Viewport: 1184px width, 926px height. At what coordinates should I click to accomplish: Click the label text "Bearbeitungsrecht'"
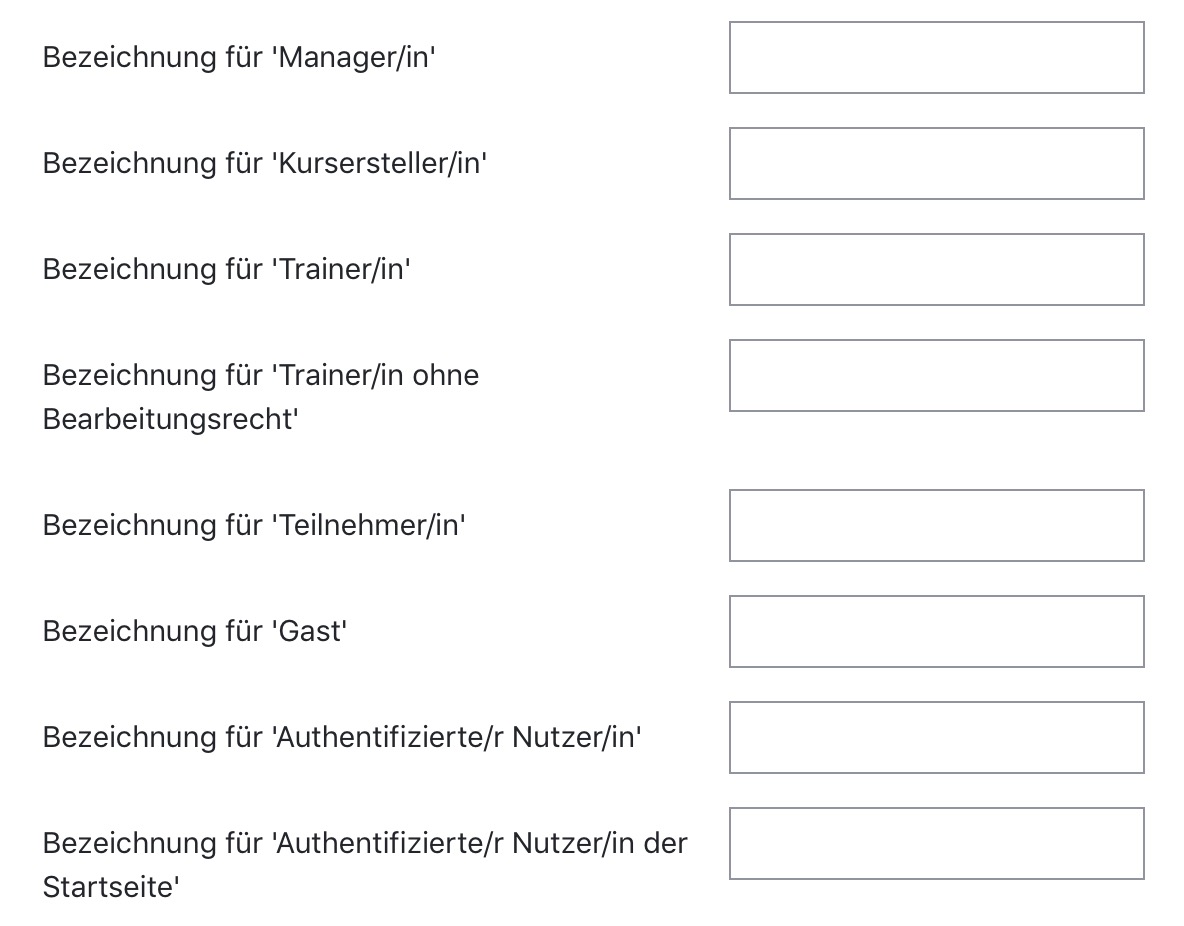pyautogui.click(x=170, y=420)
